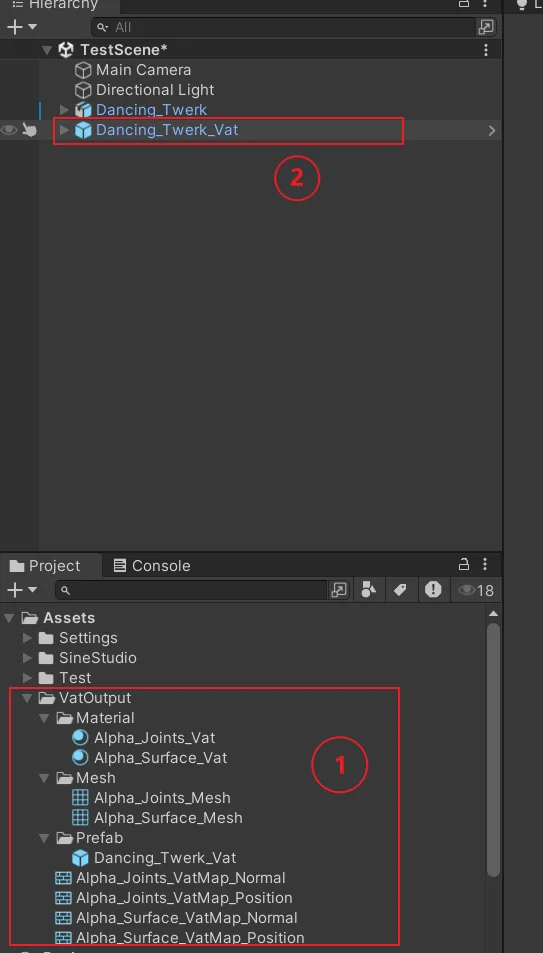Open search-by-label tag icon in Project

[x=400, y=590]
